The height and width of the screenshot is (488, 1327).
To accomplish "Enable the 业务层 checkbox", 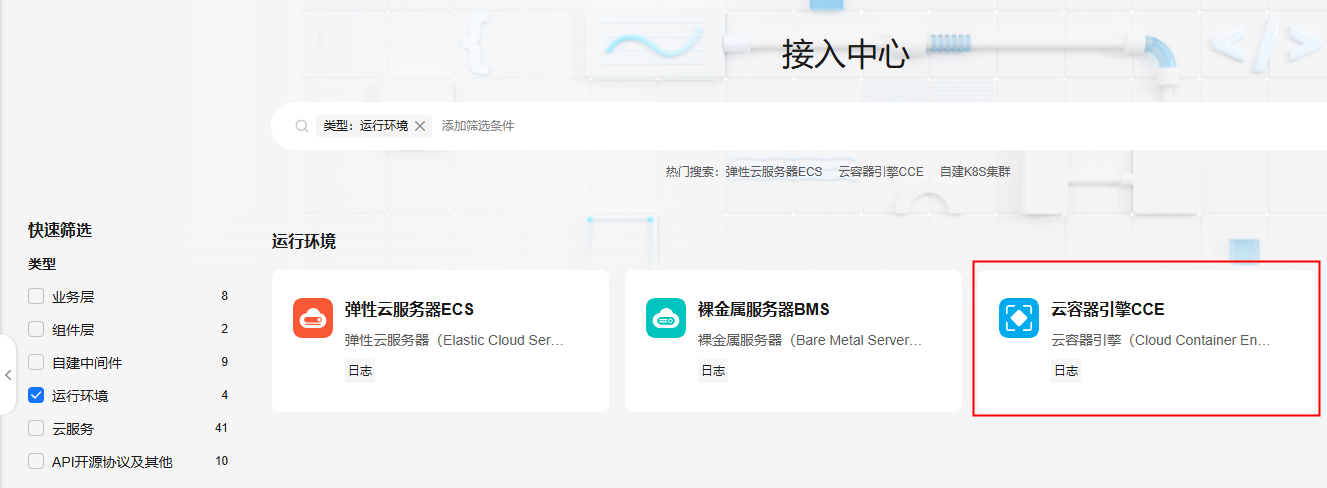I will [36, 296].
